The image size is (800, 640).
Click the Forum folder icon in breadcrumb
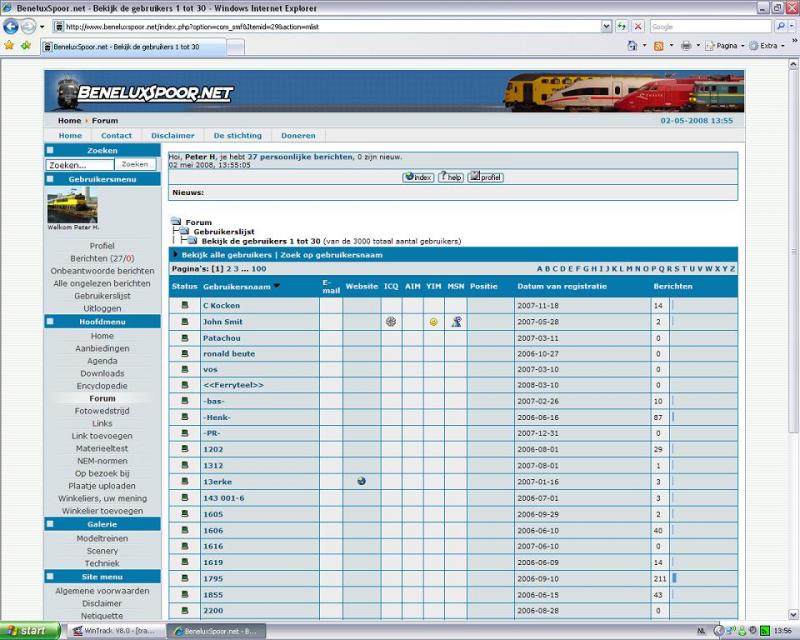point(176,221)
